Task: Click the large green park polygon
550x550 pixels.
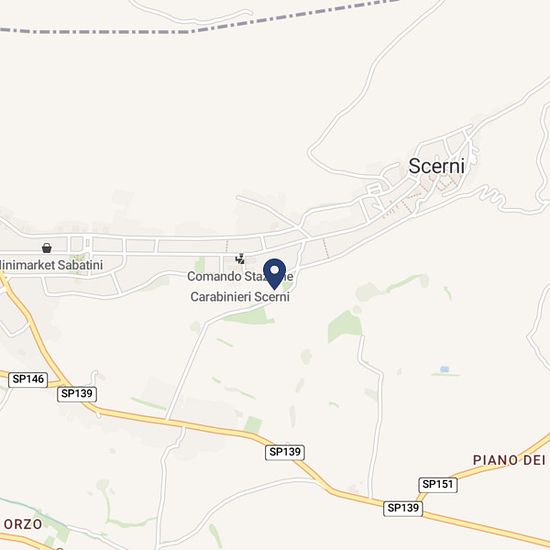Action: tap(345, 326)
